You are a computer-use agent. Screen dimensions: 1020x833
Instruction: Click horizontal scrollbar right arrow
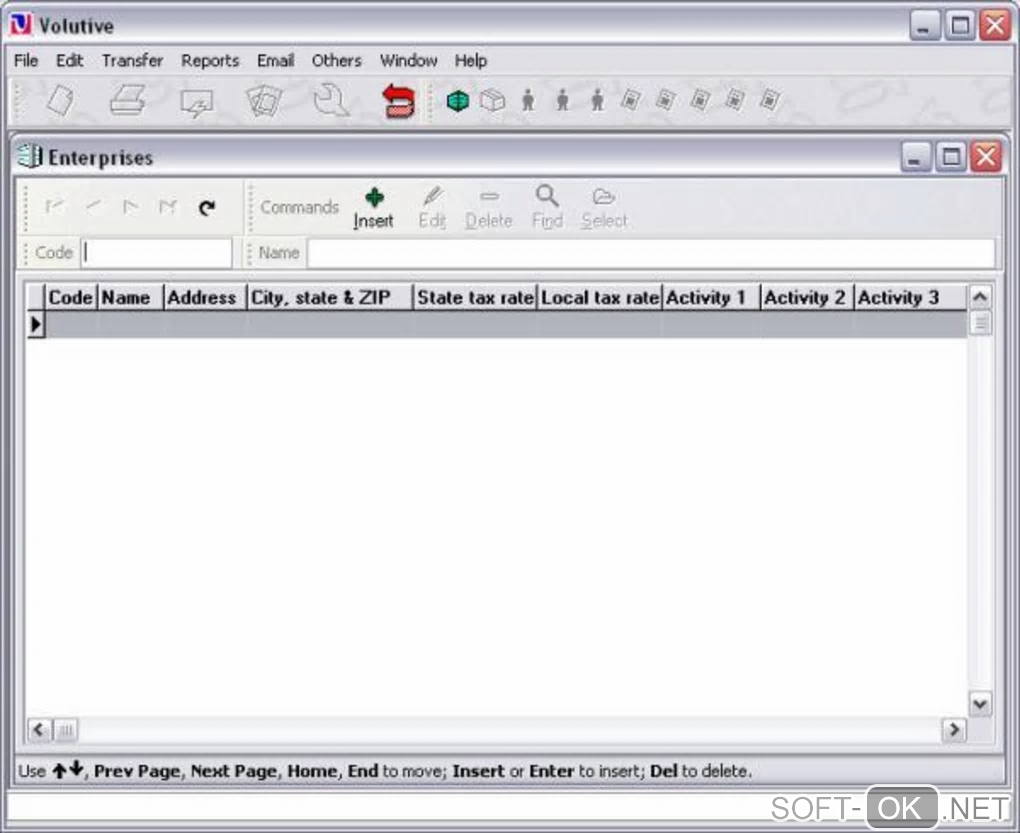[x=954, y=730]
